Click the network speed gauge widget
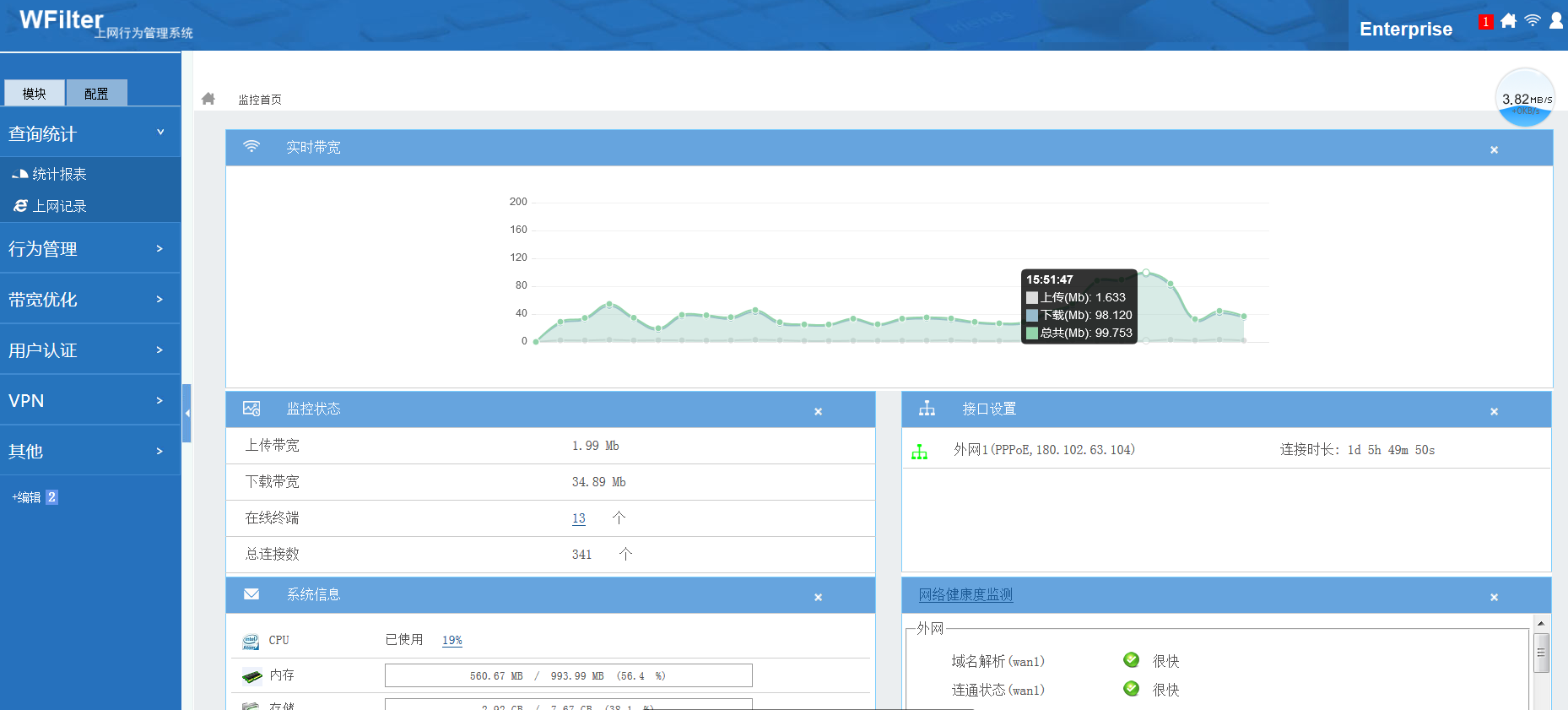 coord(1525,98)
